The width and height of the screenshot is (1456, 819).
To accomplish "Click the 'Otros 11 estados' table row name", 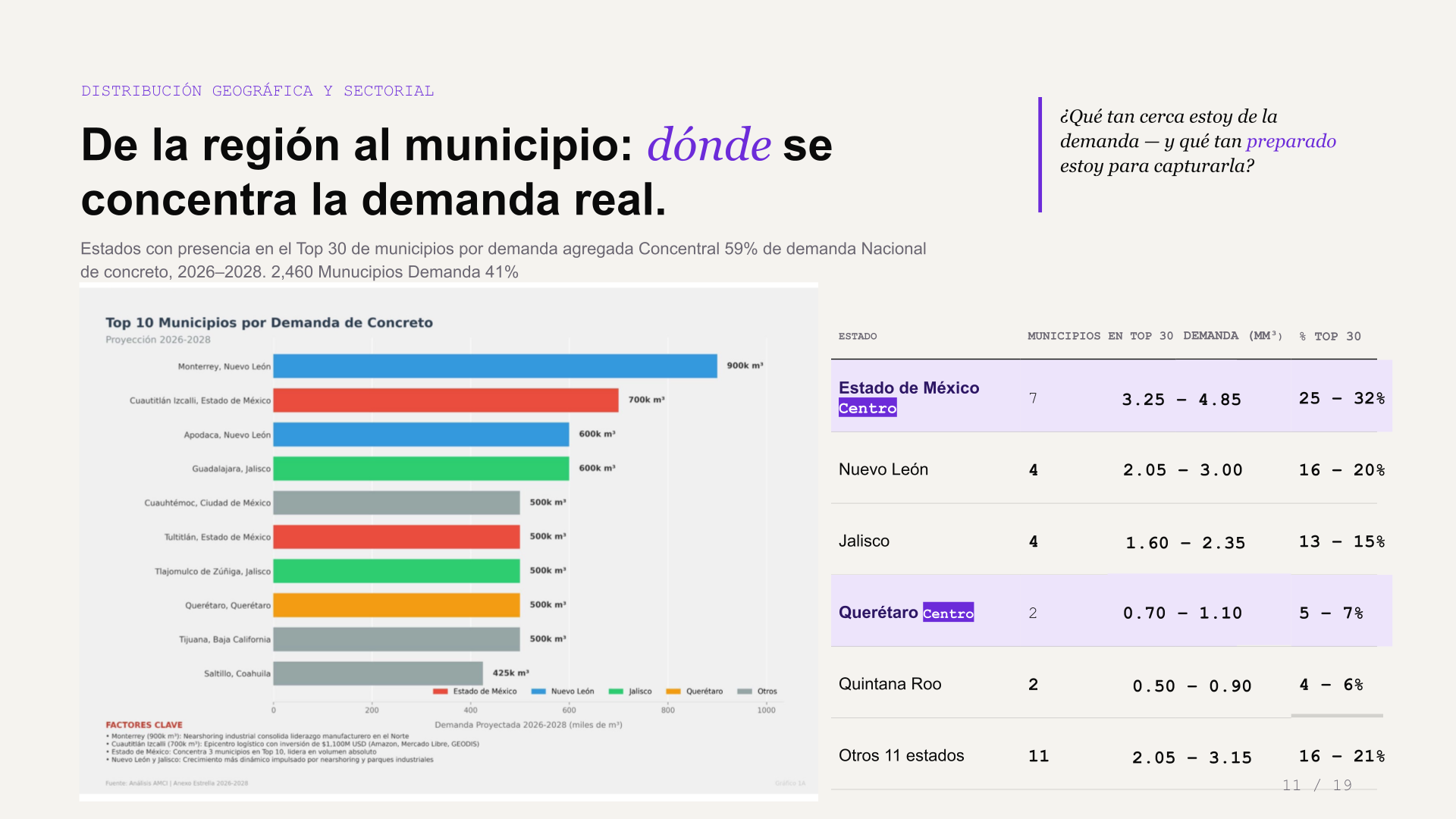I will click(x=902, y=755).
